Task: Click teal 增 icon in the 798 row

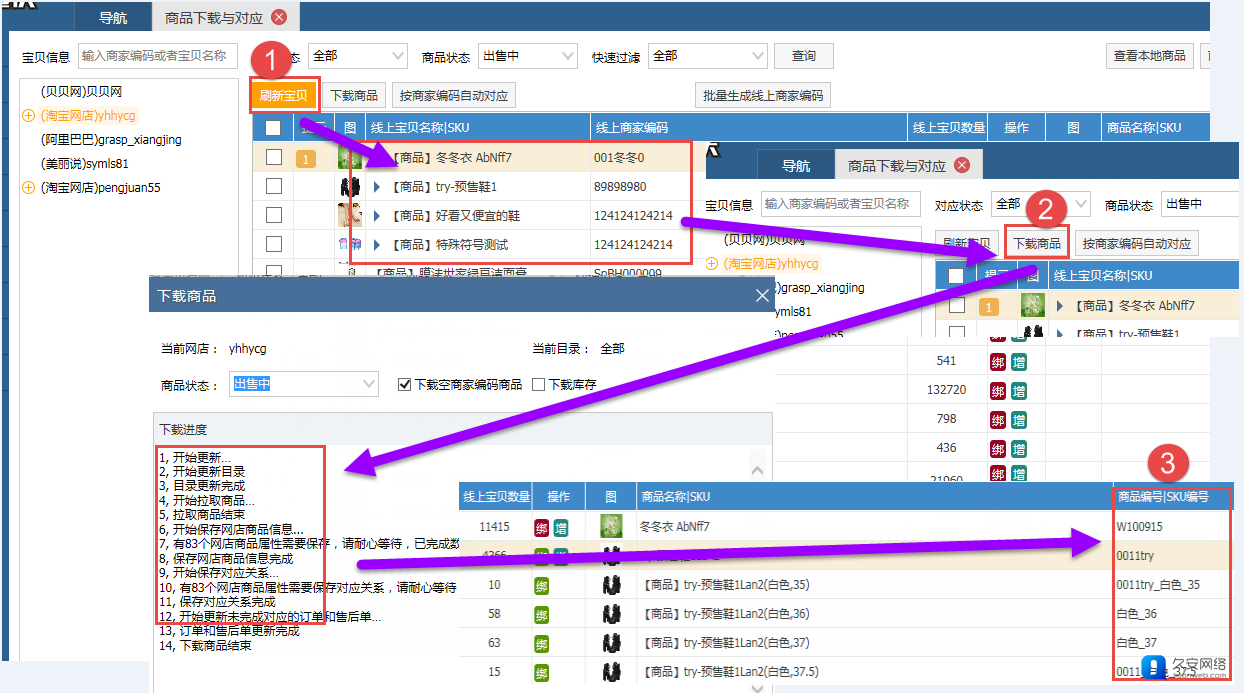Action: click(x=1016, y=419)
